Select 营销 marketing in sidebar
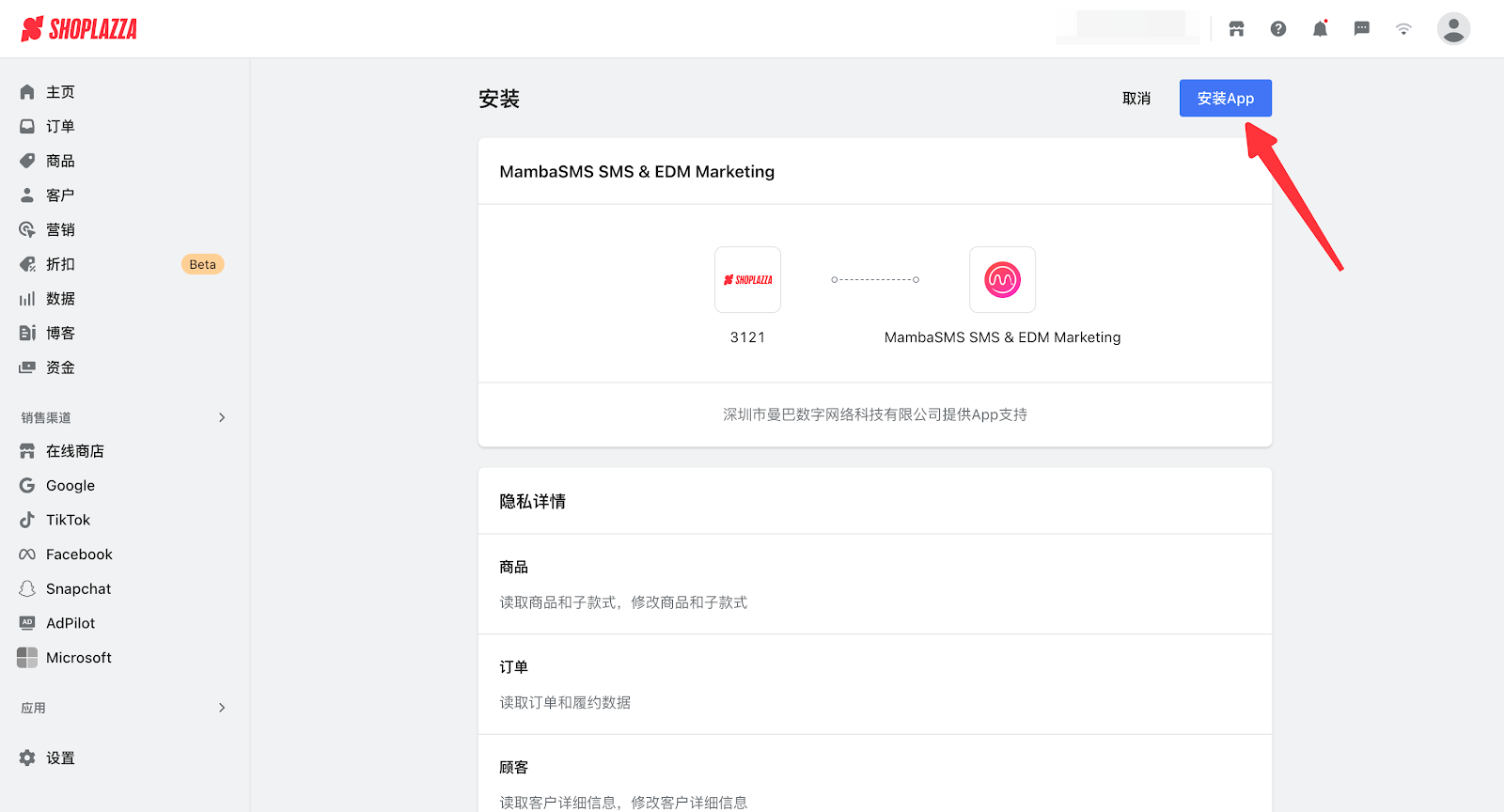The height and width of the screenshot is (812, 1504). 60,229
